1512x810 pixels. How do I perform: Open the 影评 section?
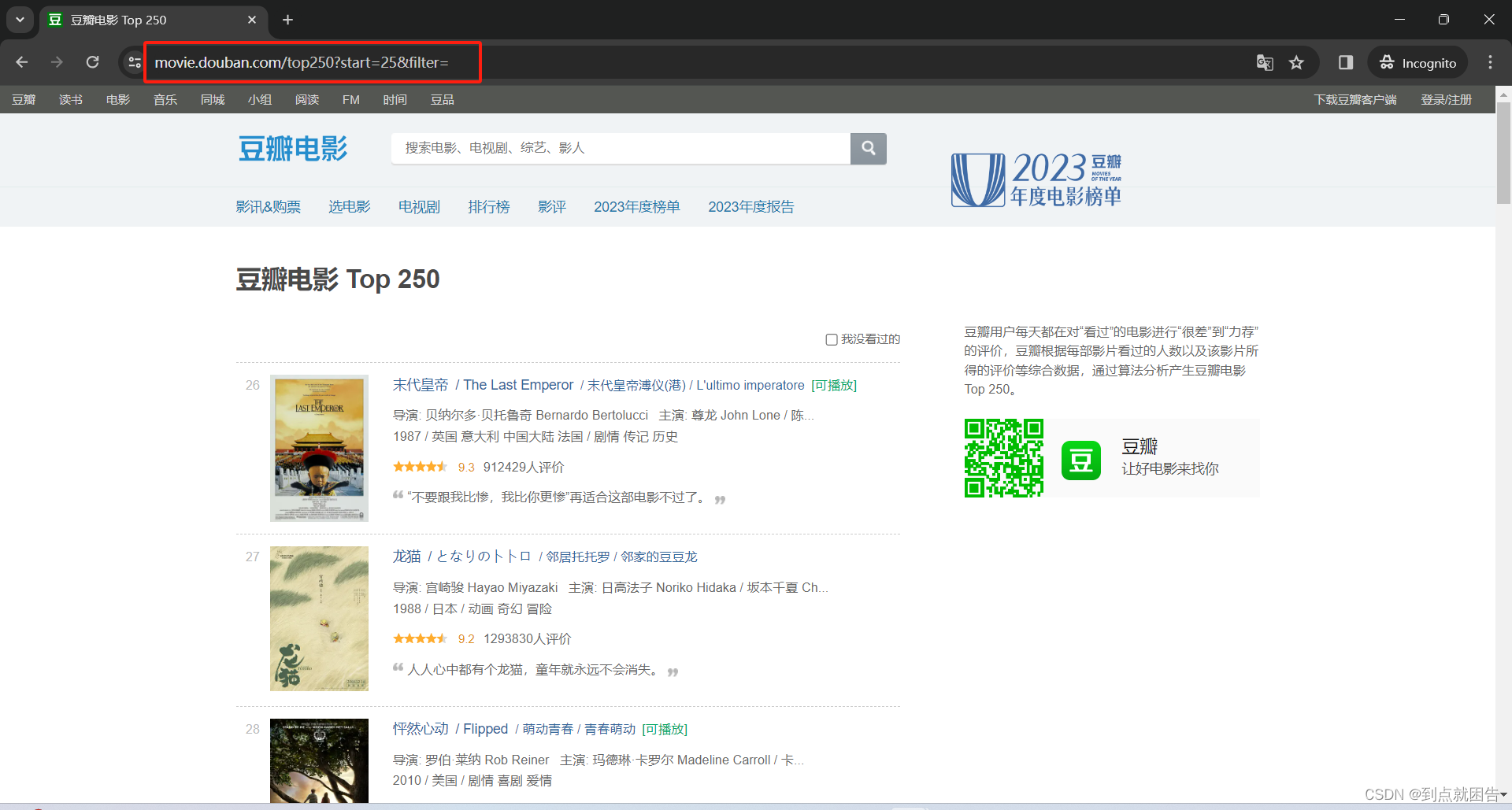[552, 207]
